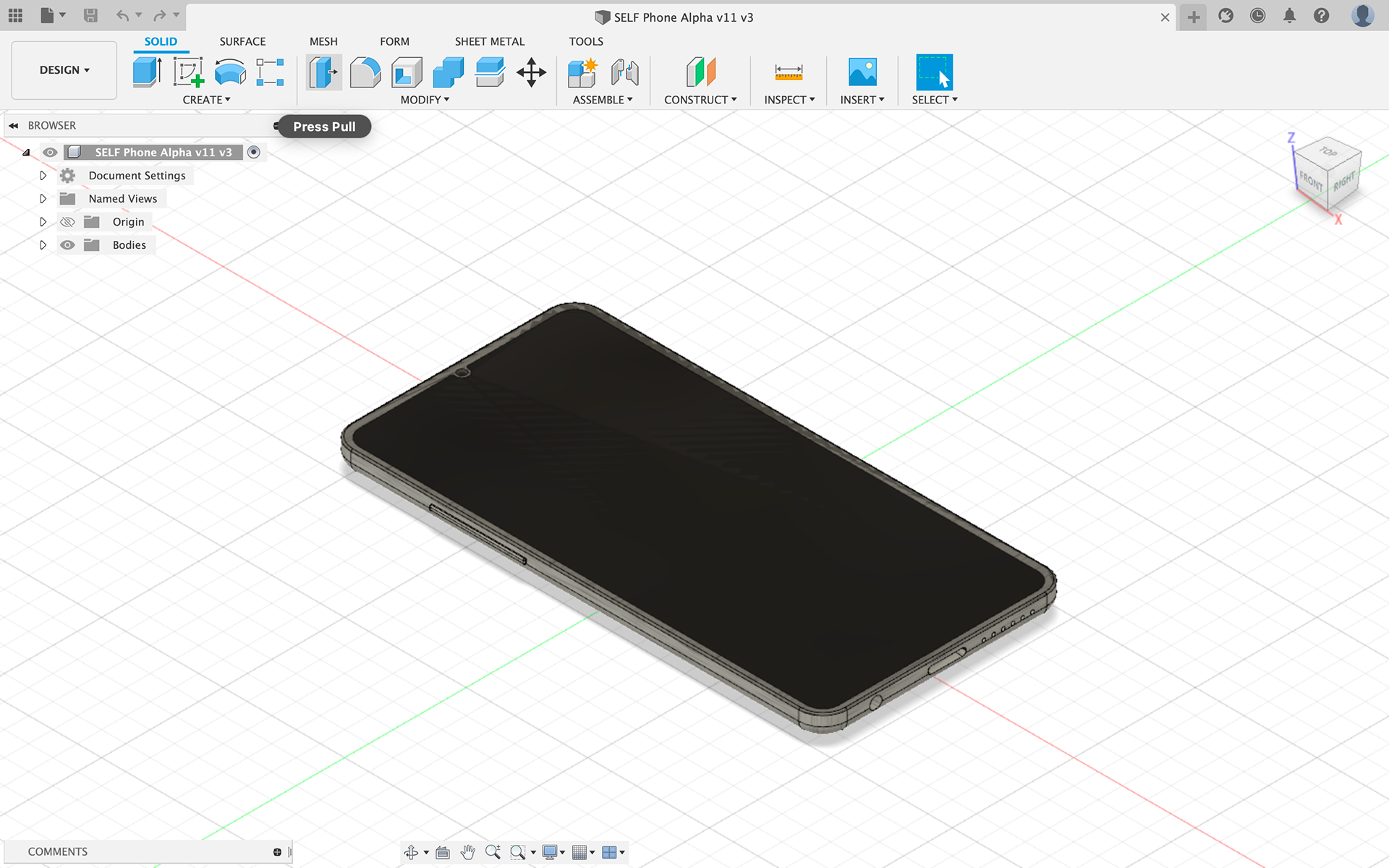Click the Look At icon

[443, 852]
